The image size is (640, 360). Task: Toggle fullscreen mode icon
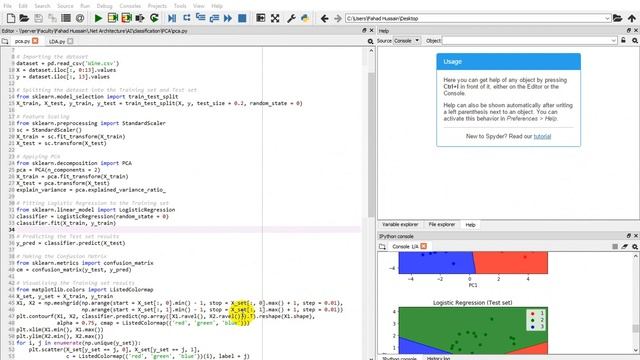pyautogui.click(x=275, y=18)
